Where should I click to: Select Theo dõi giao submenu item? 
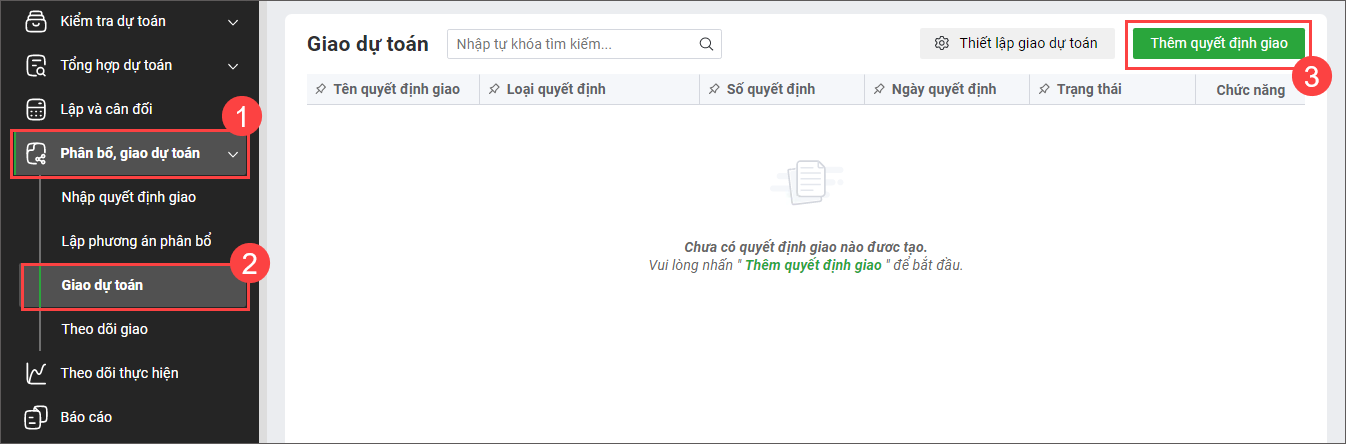pyautogui.click(x=104, y=329)
